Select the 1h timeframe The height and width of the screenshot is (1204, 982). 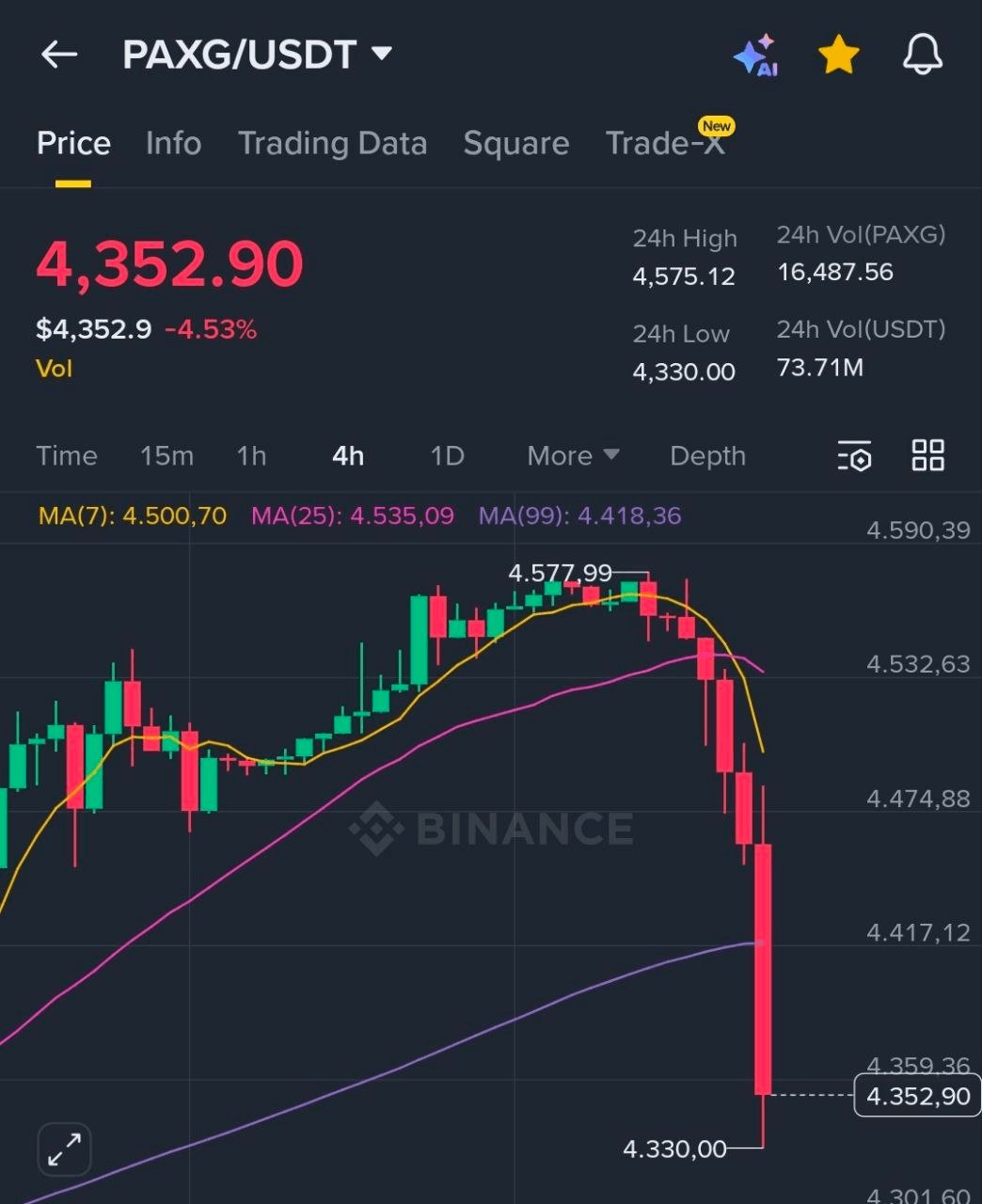251,456
